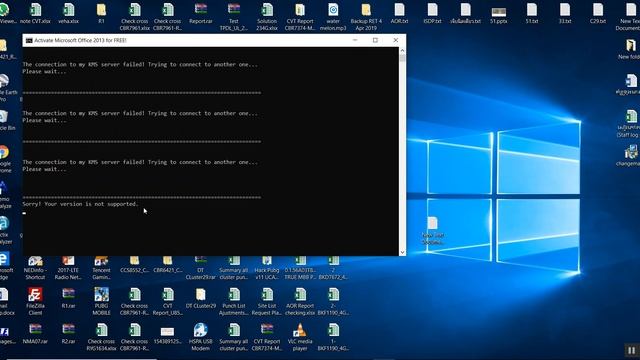The image size is (640, 360).
Task: Launch the PUBG MOBILE shortcut
Action: coord(101,301)
